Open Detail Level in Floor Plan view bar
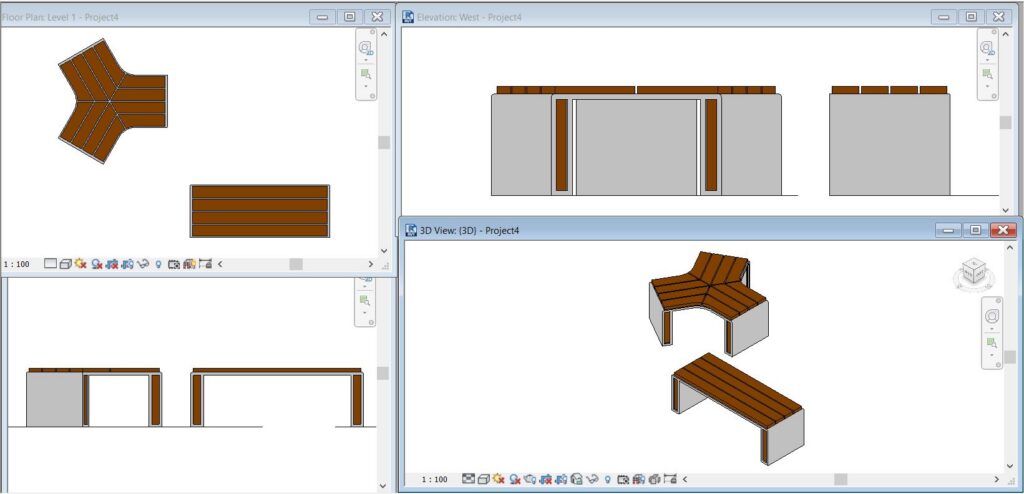 (50, 264)
